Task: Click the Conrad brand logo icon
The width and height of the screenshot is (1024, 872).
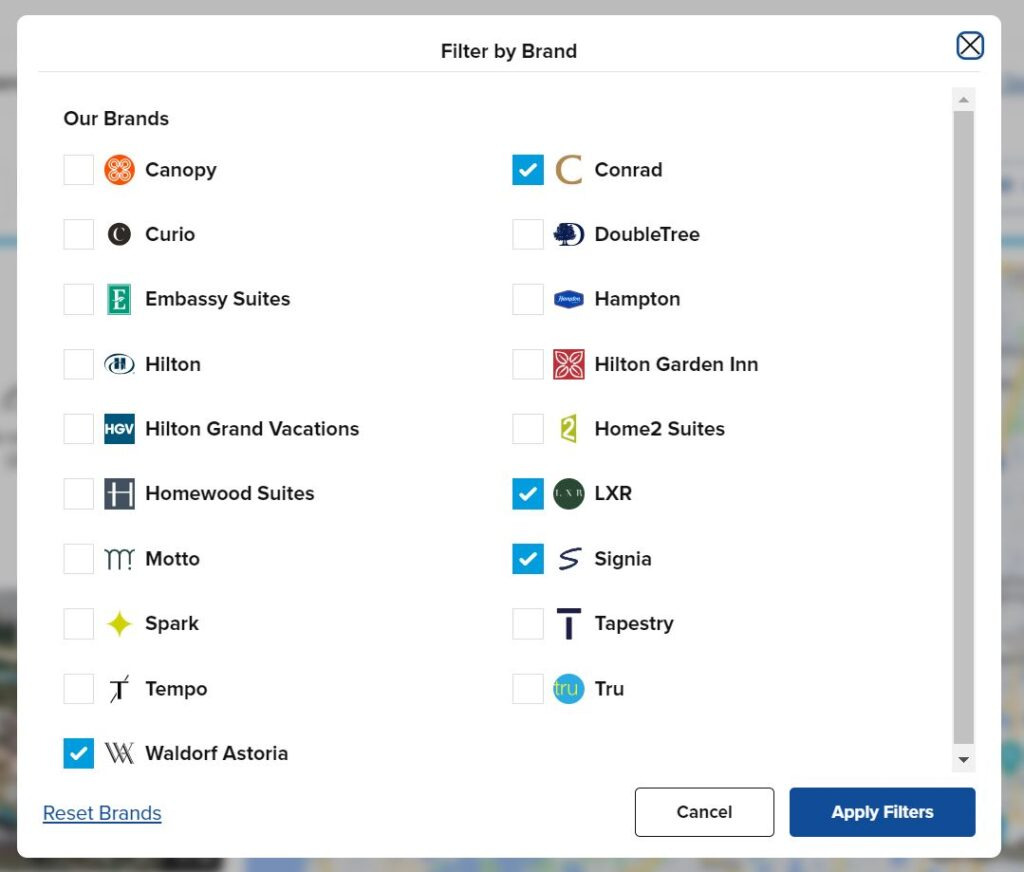Action: click(569, 170)
